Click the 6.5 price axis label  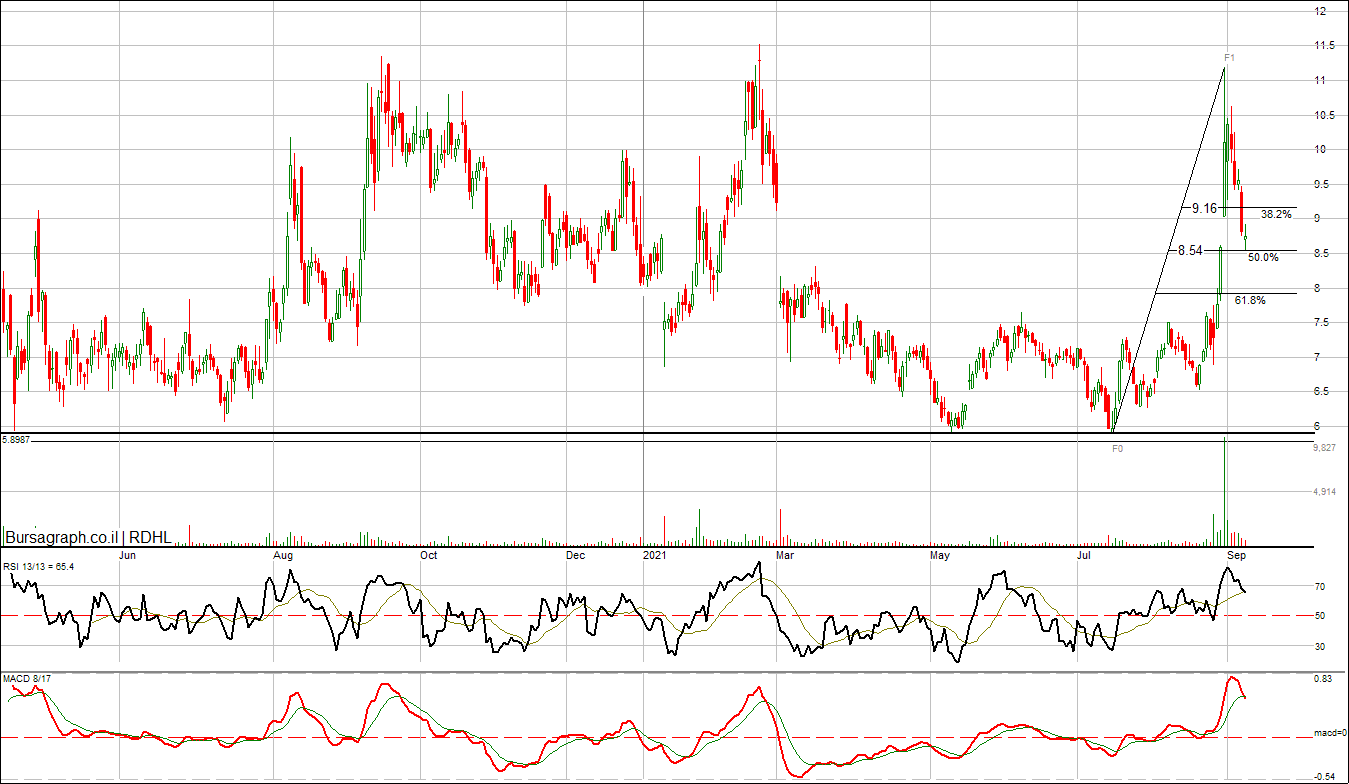tap(1320, 391)
